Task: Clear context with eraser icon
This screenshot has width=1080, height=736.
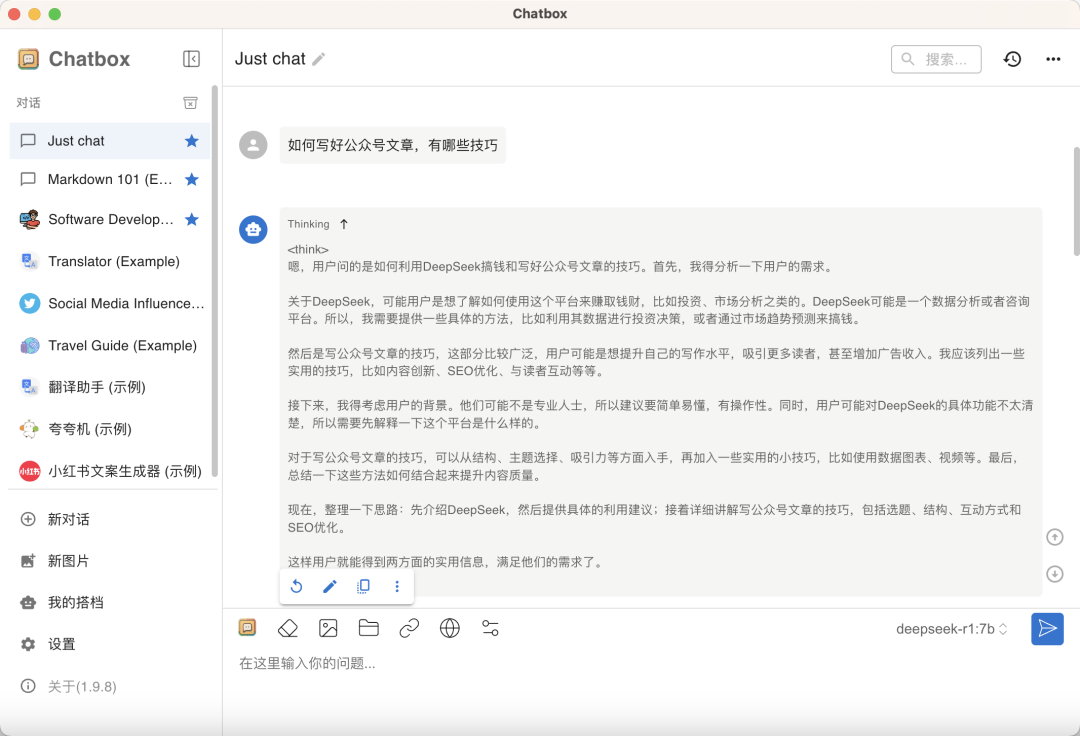Action: 288,628
